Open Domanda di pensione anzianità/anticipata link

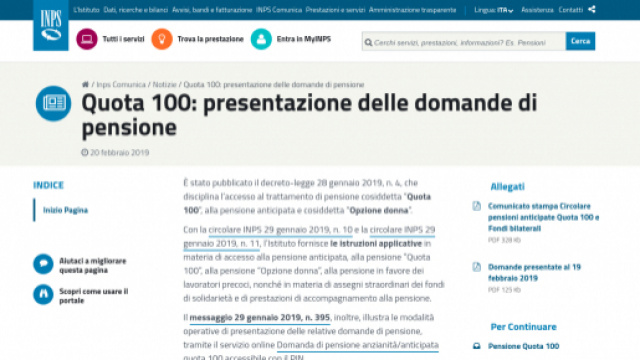point(358,345)
